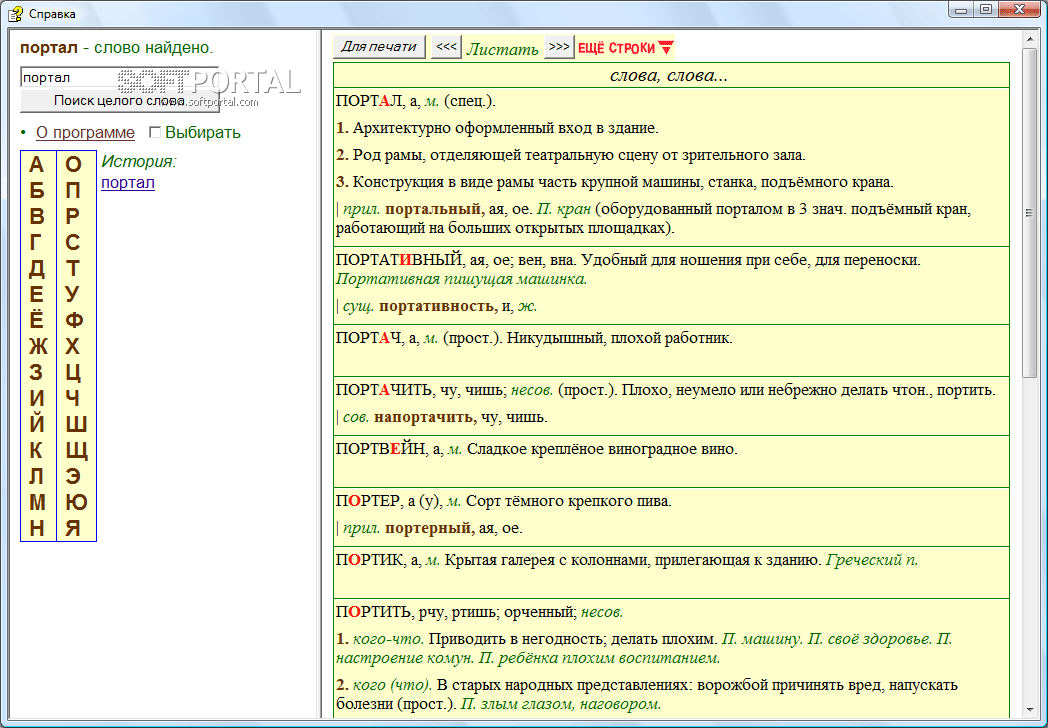Pick letter К in the alphabet column
This screenshot has height=728, width=1048.
click(x=37, y=451)
